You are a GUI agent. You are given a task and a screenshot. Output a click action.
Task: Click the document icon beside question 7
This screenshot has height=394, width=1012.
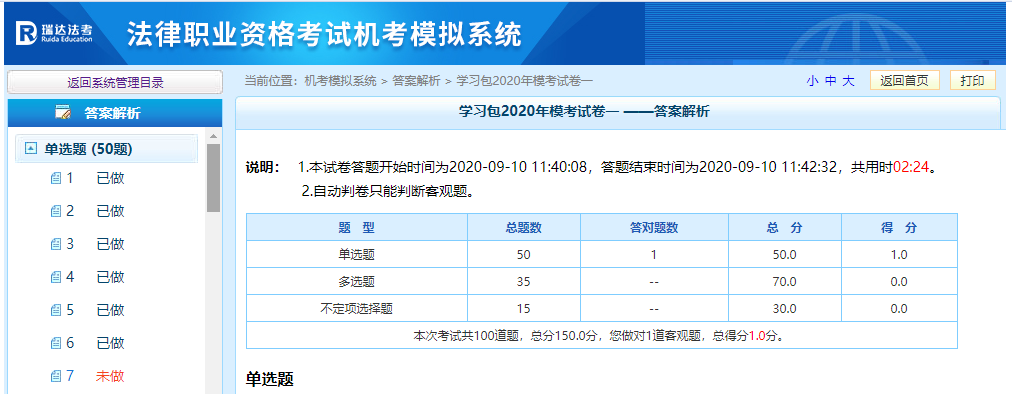[55, 376]
